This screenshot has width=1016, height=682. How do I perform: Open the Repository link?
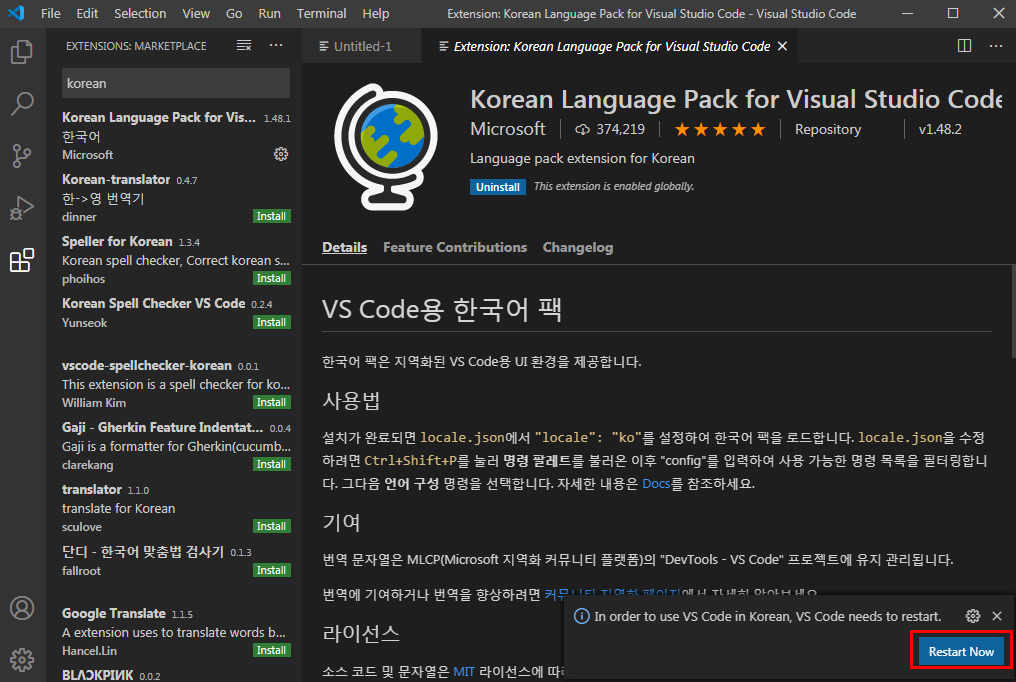pos(828,130)
